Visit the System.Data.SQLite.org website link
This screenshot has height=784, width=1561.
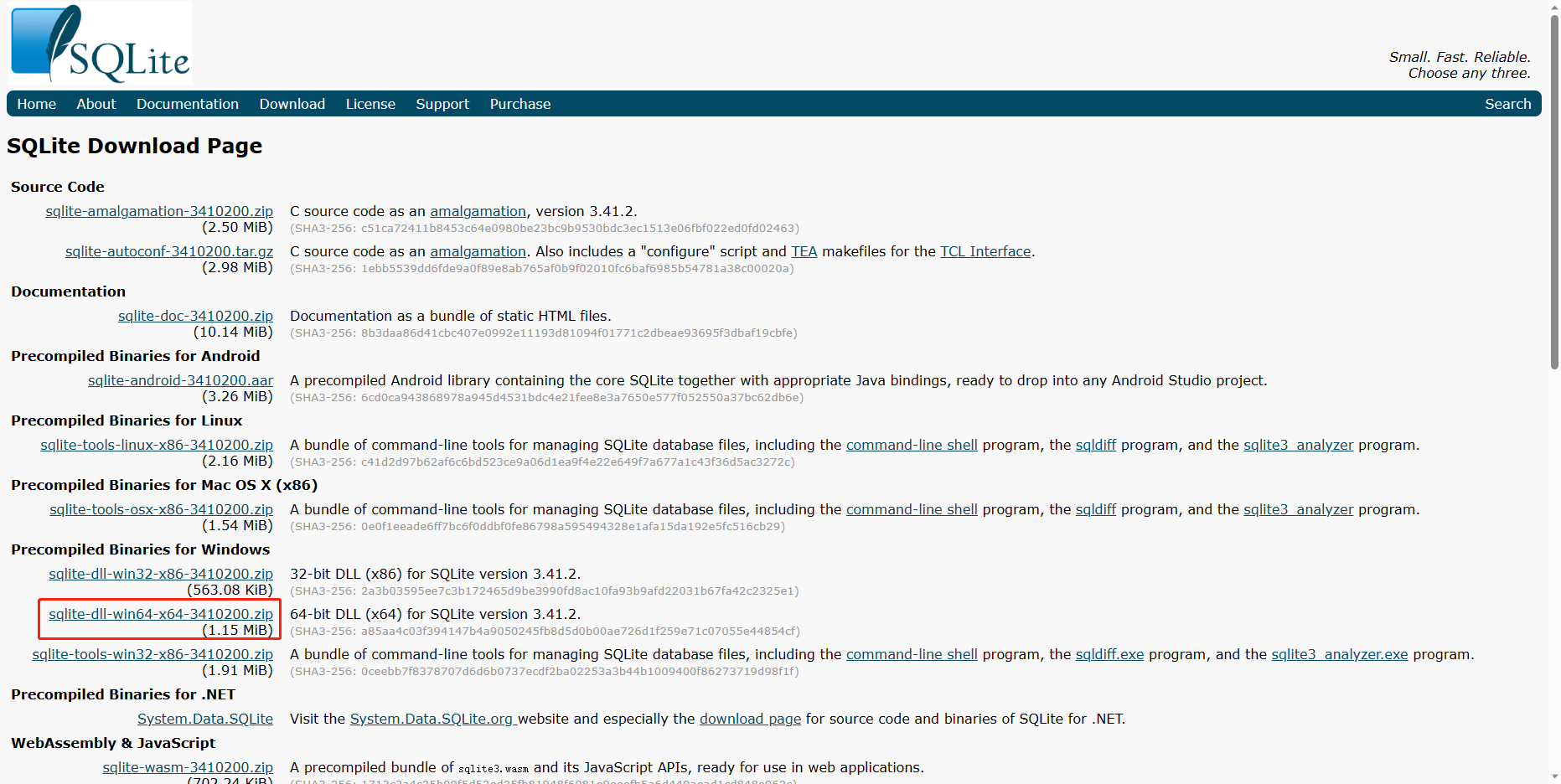point(432,719)
